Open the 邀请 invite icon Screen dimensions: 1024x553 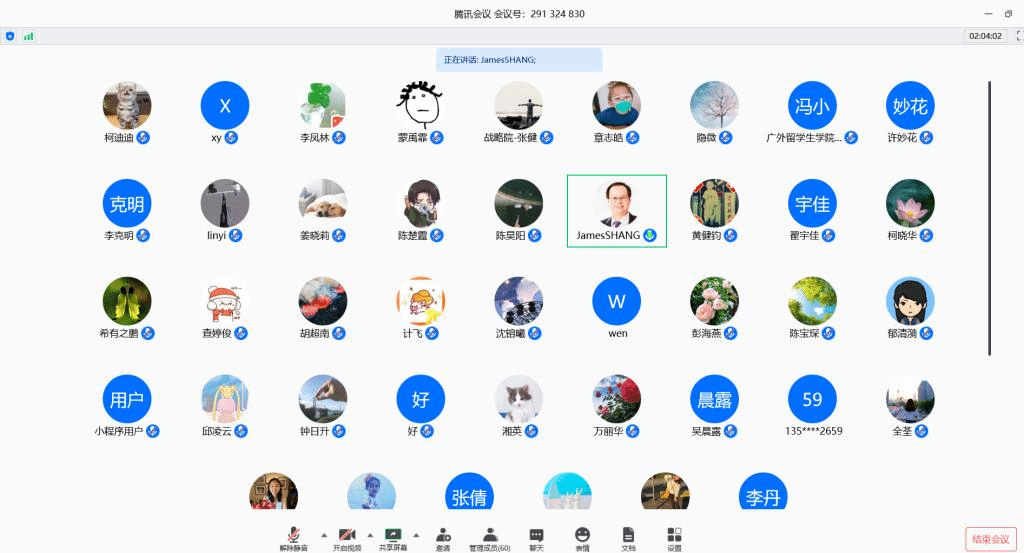click(442, 536)
